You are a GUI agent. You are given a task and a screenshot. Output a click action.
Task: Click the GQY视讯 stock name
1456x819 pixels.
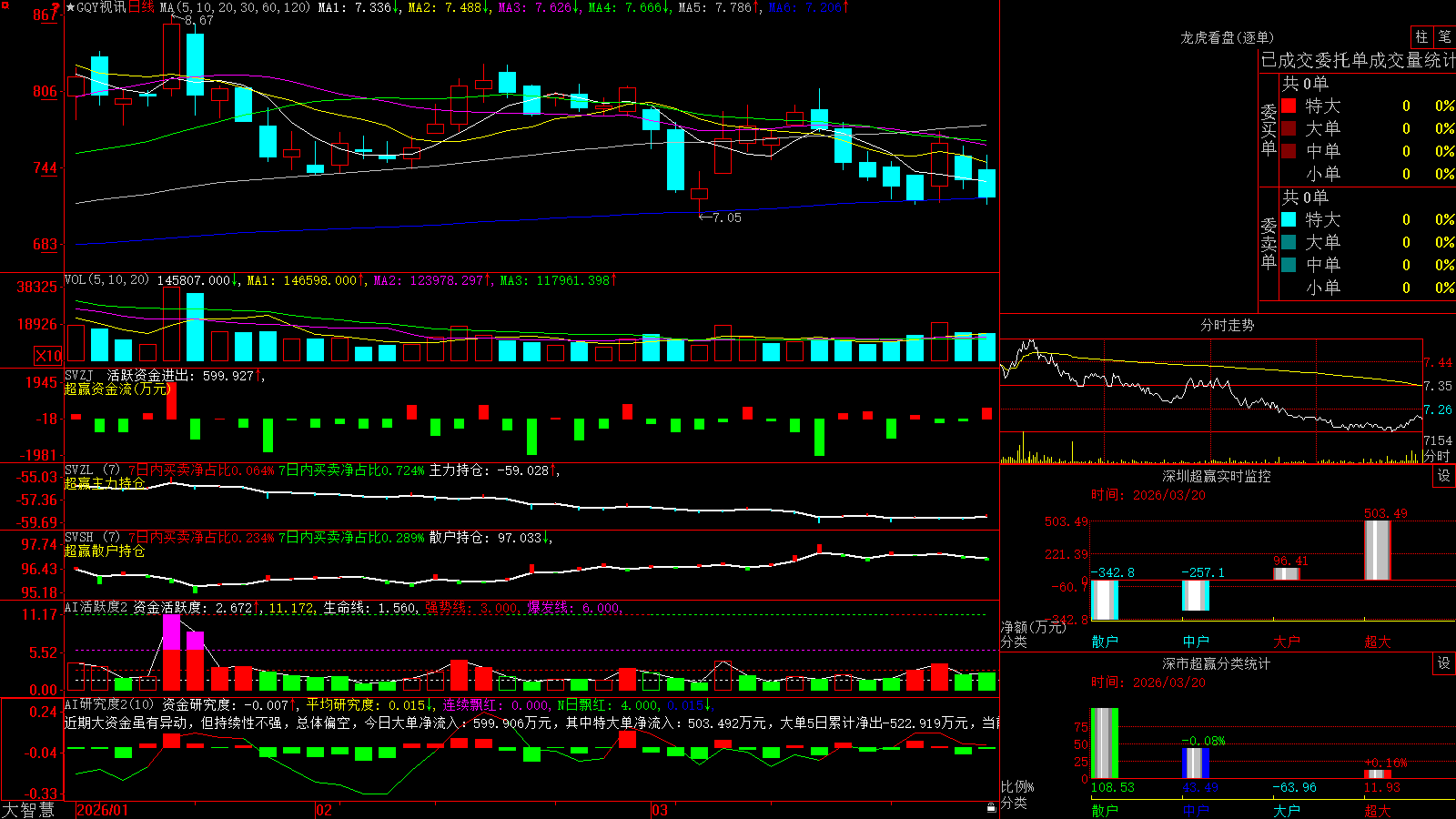click(101, 7)
